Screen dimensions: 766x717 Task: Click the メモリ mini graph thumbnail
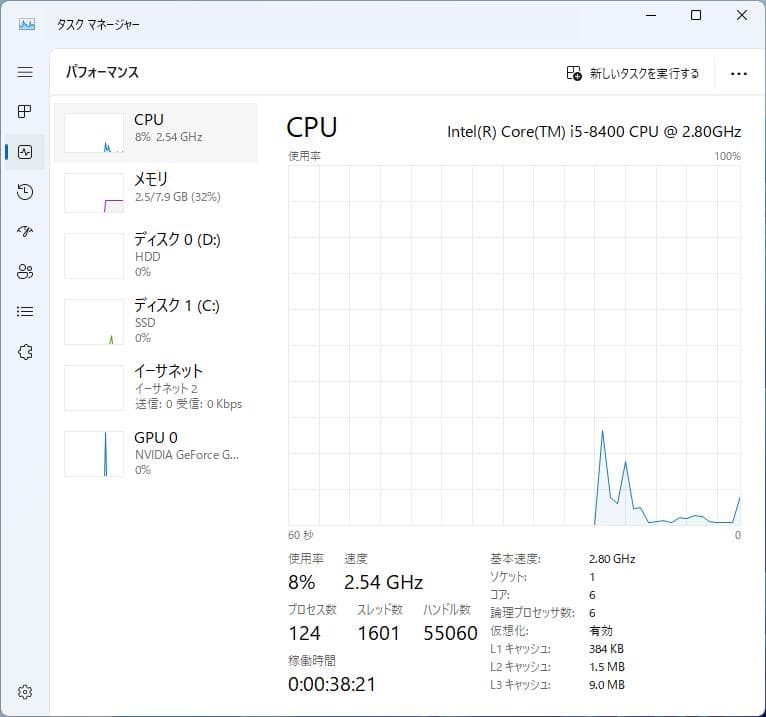[x=94, y=193]
